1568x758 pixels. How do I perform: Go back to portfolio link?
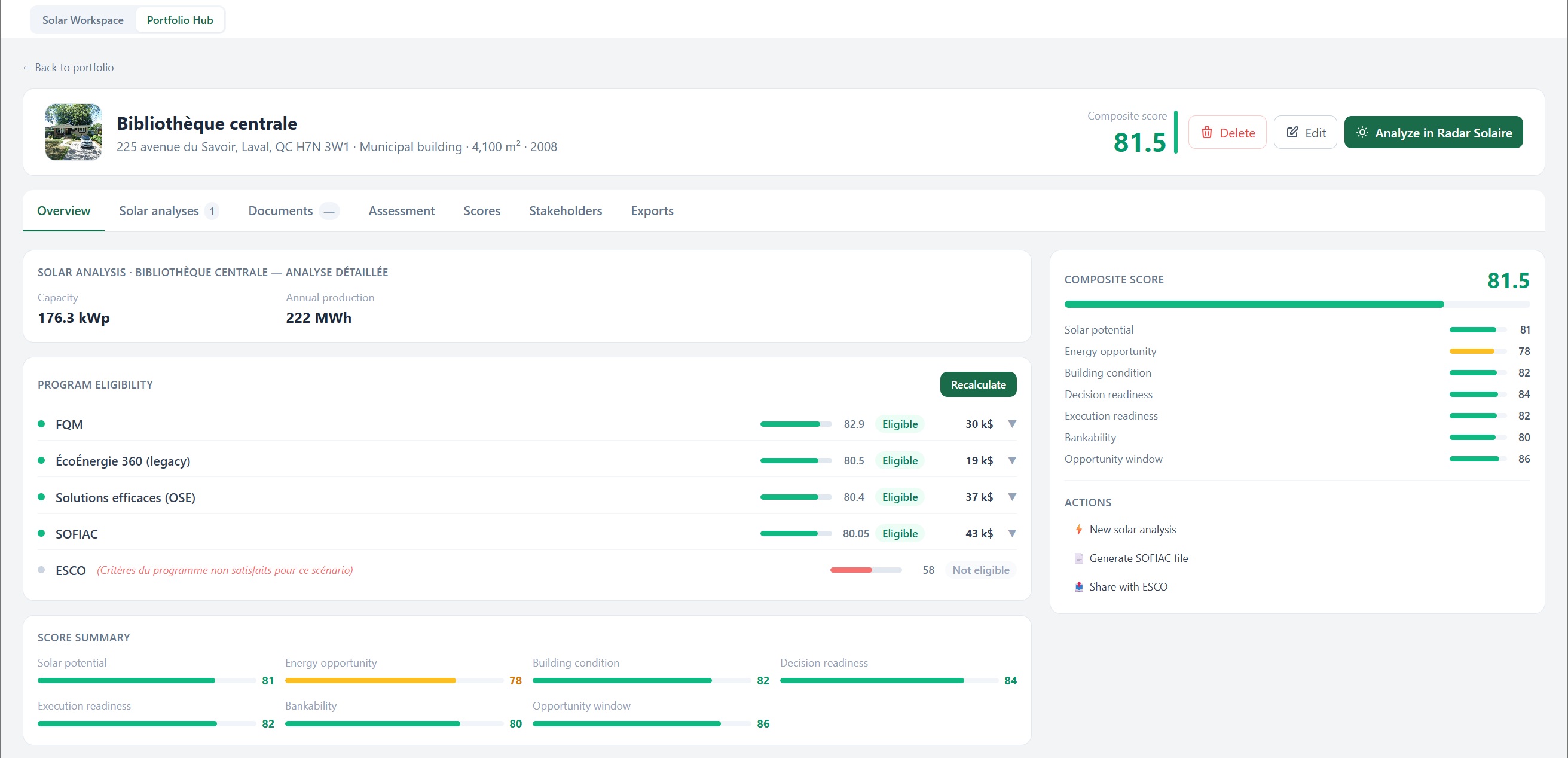point(68,67)
